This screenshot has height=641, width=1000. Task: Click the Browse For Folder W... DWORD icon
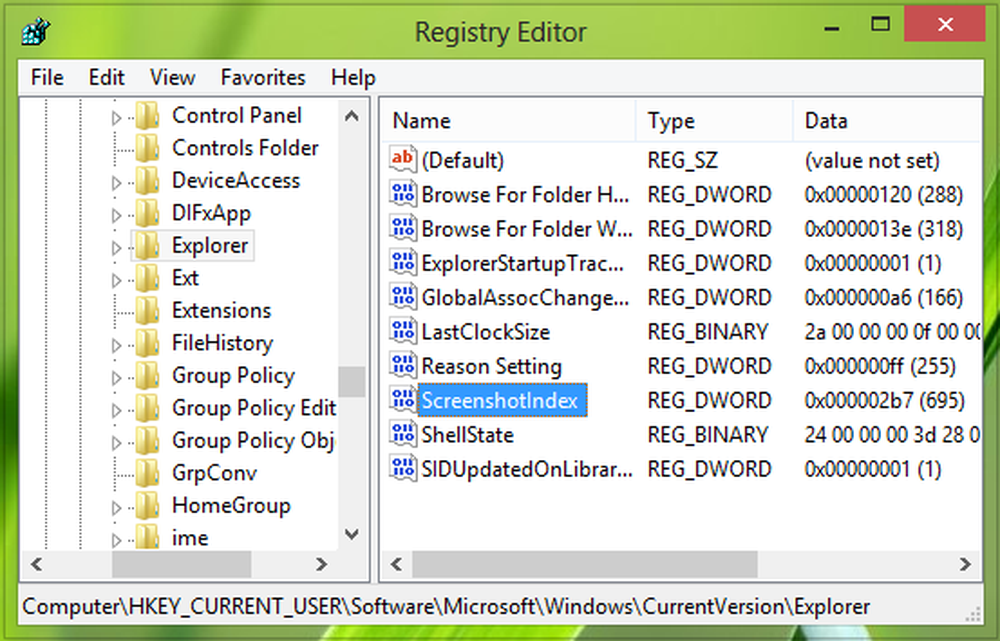pyautogui.click(x=403, y=228)
